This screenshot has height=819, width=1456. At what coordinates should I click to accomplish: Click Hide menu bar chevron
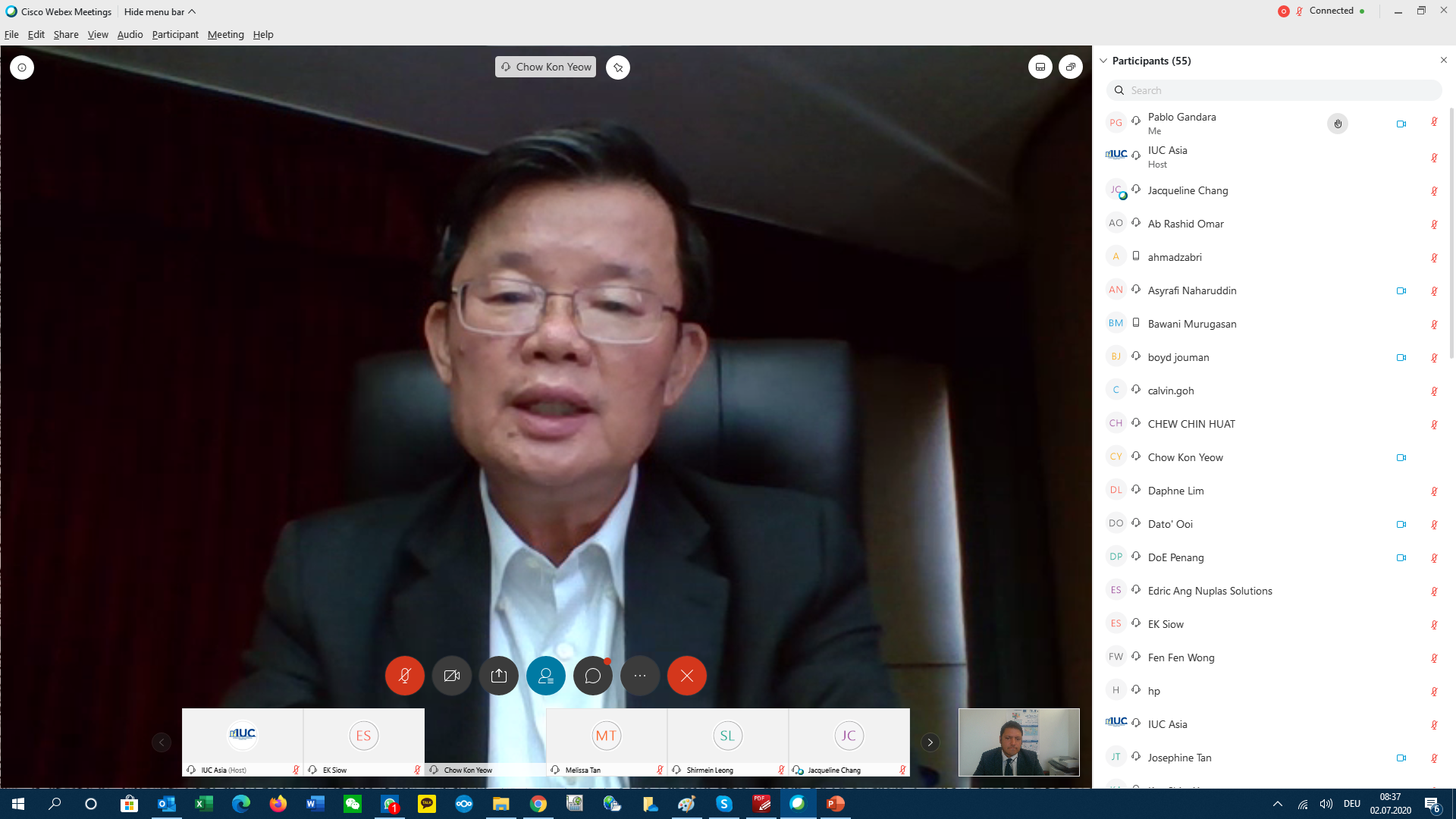192,11
